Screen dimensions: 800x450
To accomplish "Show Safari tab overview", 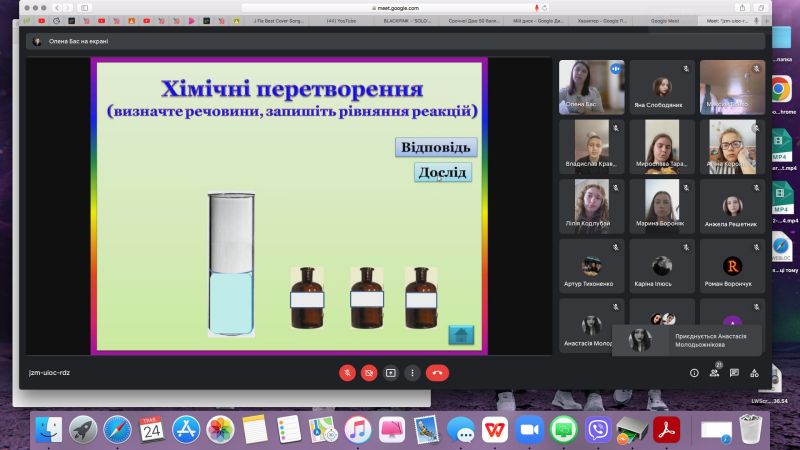I will tap(761, 8).
